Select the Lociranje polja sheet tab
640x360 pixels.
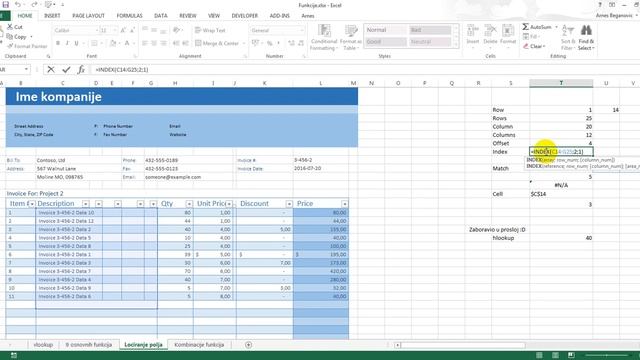143,345
